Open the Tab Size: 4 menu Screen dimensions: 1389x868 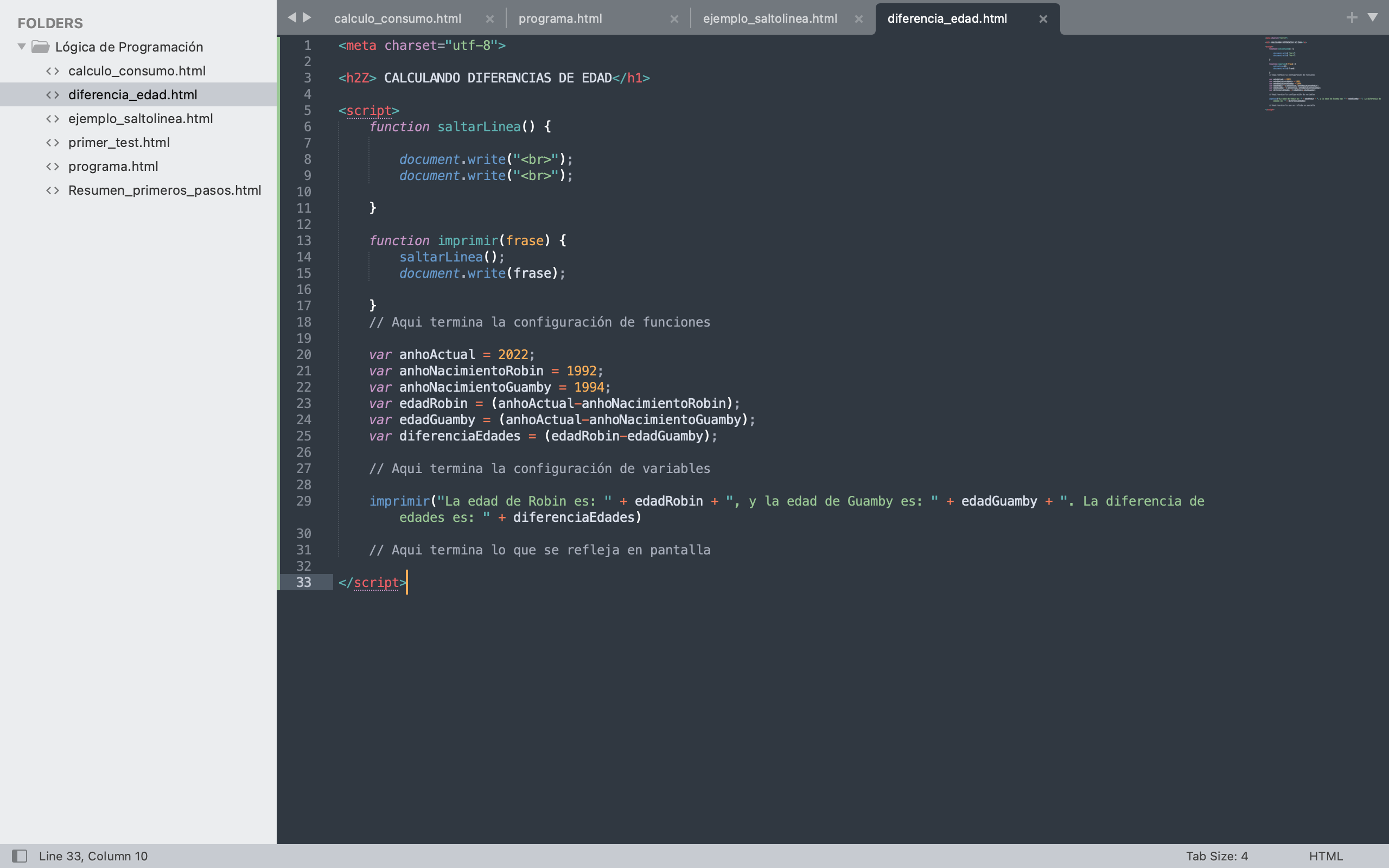[1217, 856]
